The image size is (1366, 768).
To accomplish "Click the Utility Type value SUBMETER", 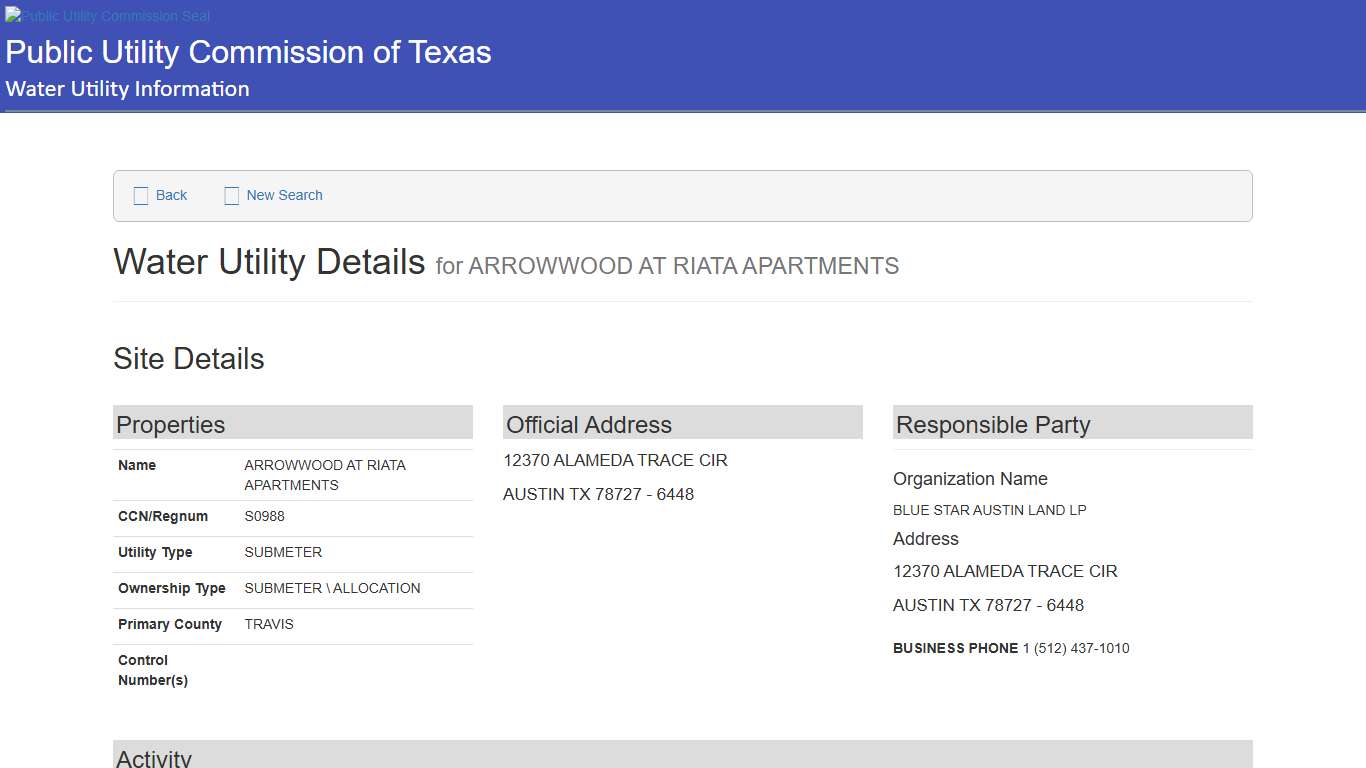I will (x=283, y=553).
